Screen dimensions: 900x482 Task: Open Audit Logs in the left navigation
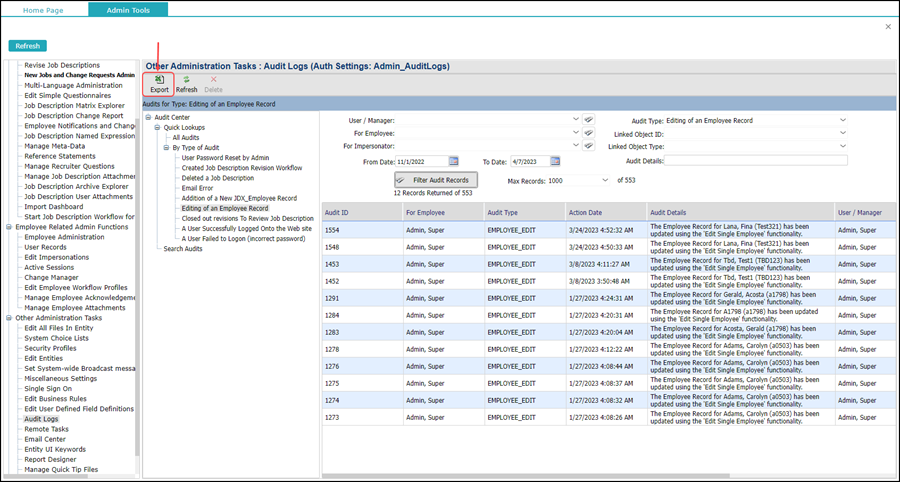coord(41,419)
